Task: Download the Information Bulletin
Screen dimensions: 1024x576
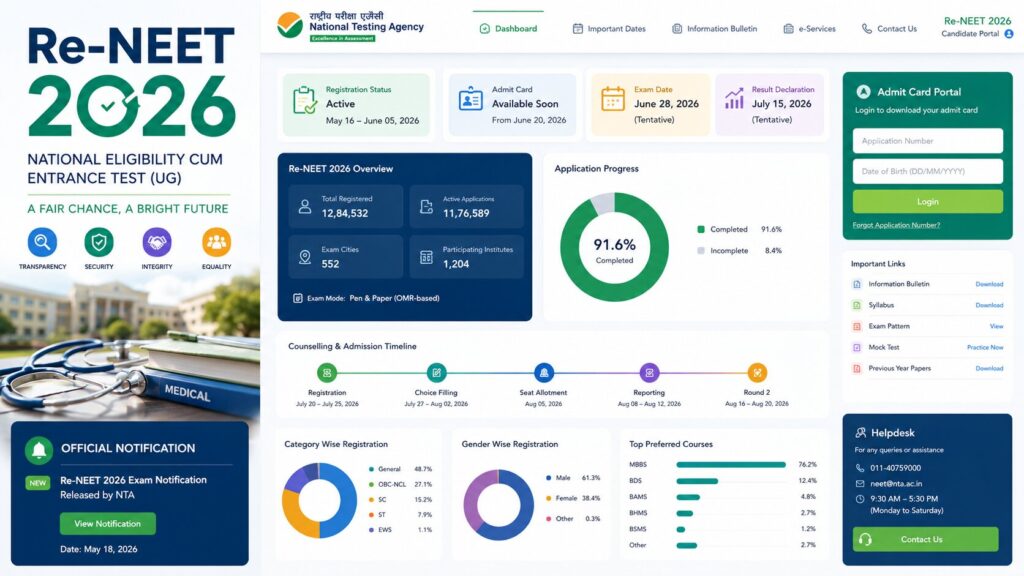Action: pyautogui.click(x=989, y=284)
